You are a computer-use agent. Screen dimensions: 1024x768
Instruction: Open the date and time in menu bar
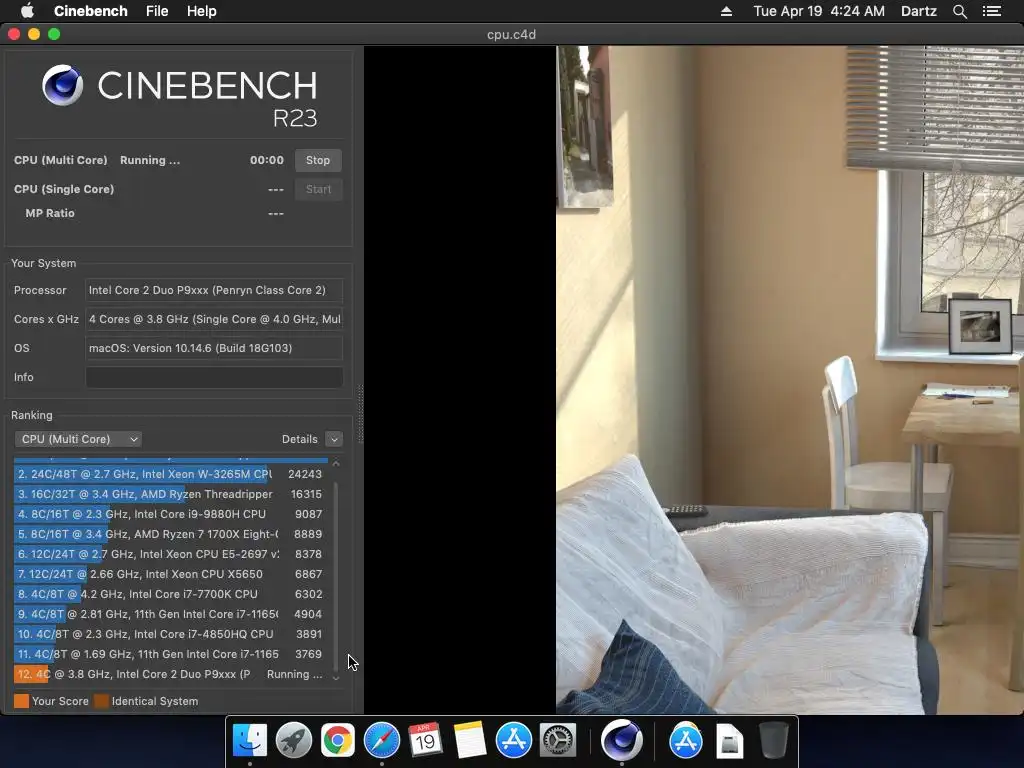[x=819, y=11]
